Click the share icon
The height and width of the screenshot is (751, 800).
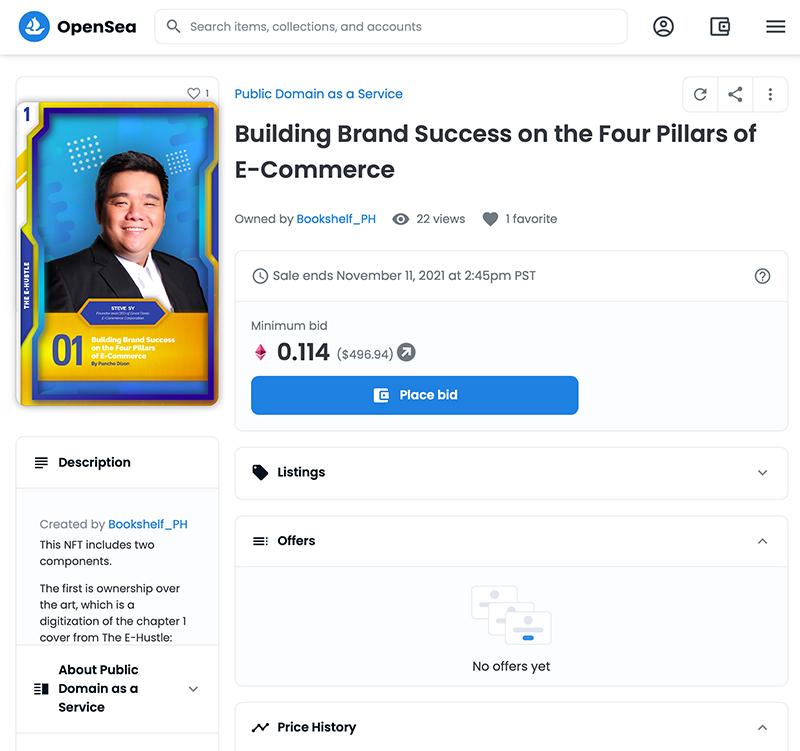click(735, 94)
